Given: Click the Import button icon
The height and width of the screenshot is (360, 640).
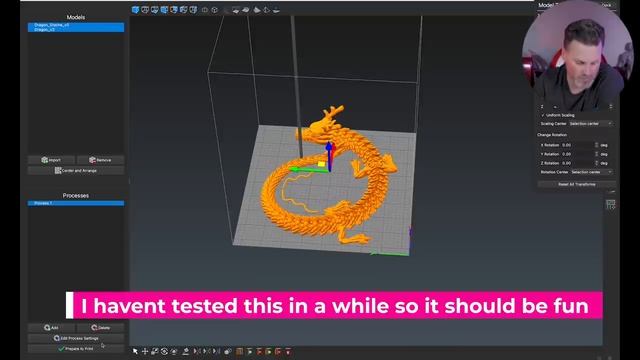Looking at the screenshot, I should click(44, 160).
